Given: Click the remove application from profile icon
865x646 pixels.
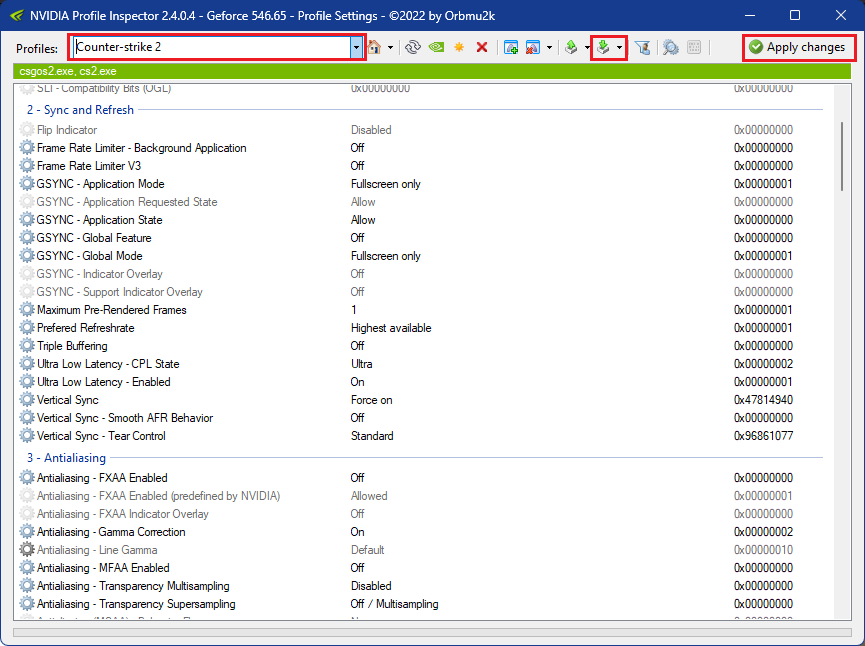Looking at the screenshot, I should click(532, 47).
